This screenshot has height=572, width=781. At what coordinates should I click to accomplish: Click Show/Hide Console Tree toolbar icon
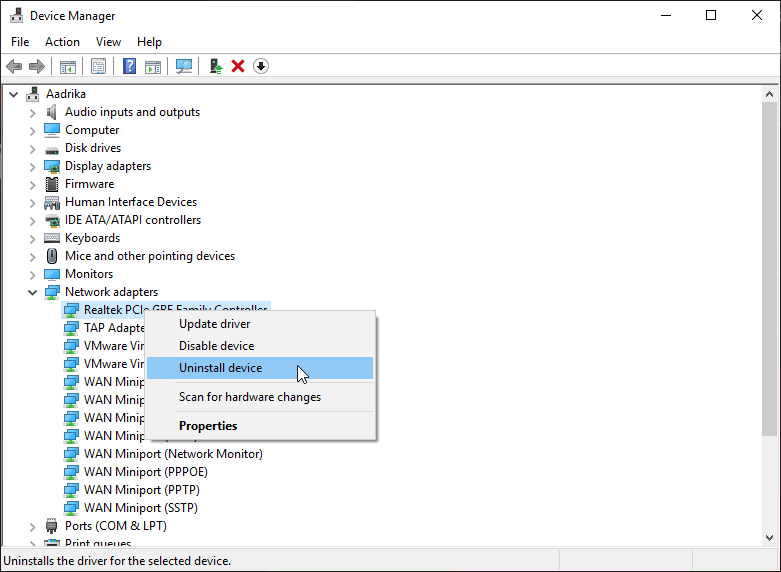68,66
